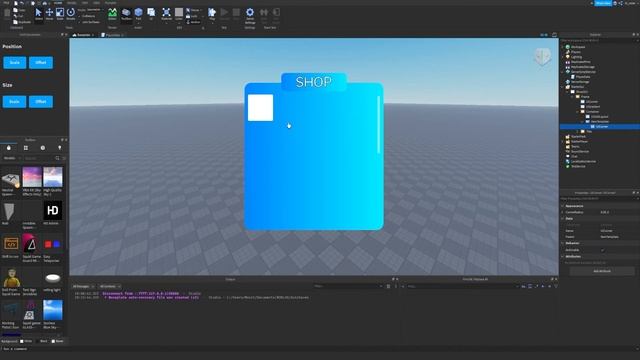This screenshot has width=640, height=360.
Task: Collapse the Appearance properties section
Action: (562, 206)
